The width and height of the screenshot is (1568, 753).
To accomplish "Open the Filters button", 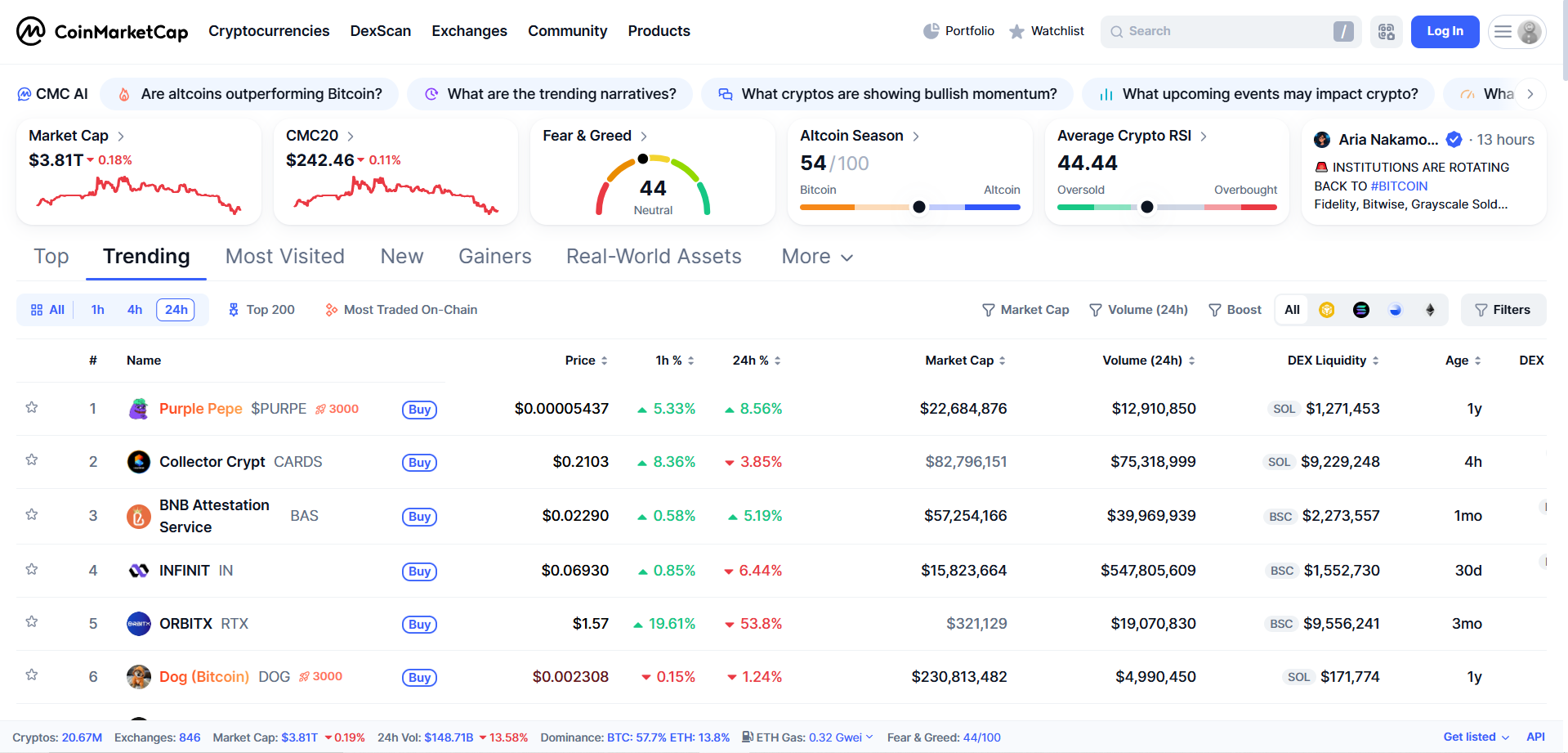I will coord(1503,310).
